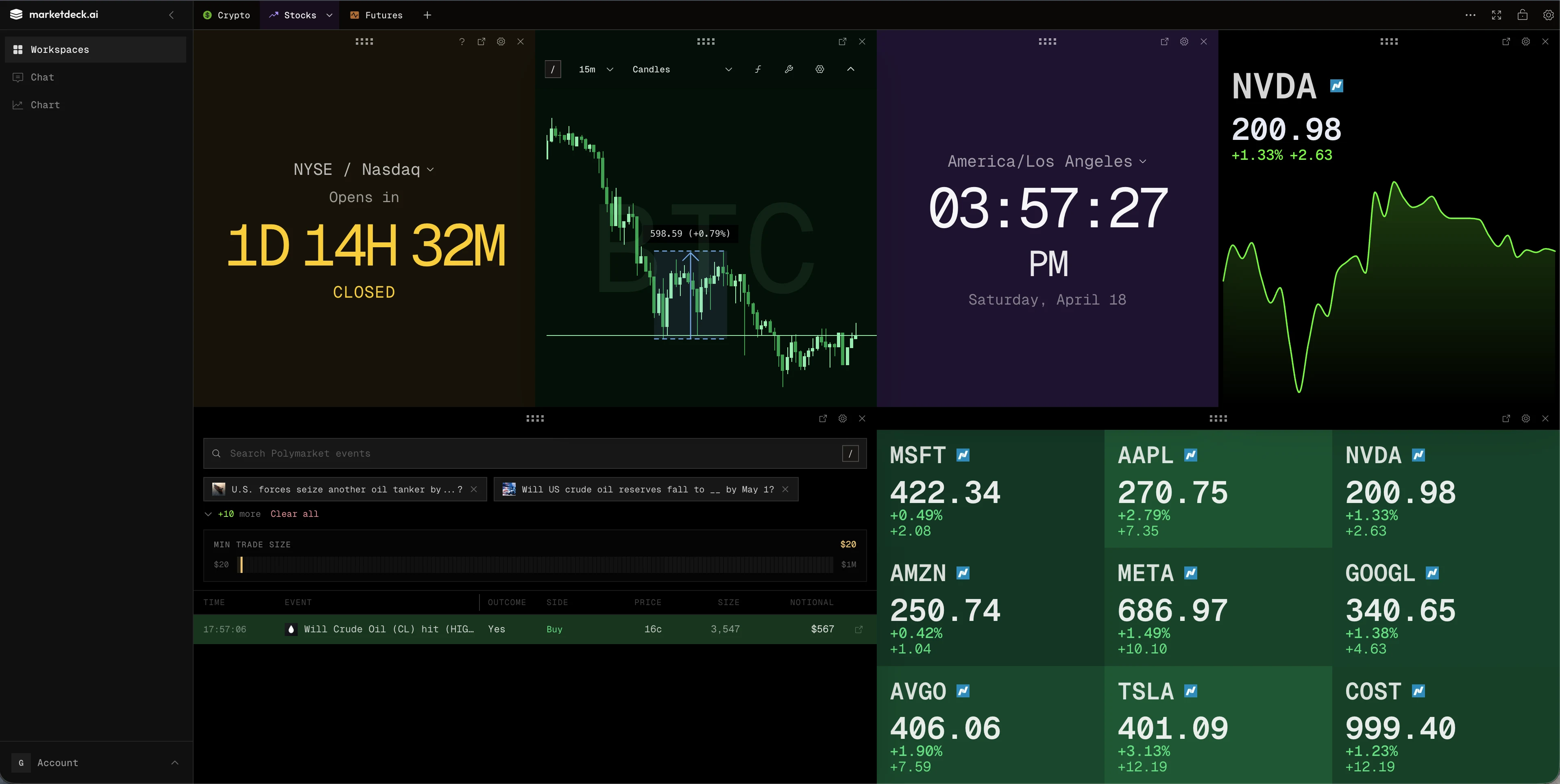Collapse the chart toolbar with up chevron
The width and height of the screenshot is (1560, 784).
(x=850, y=70)
